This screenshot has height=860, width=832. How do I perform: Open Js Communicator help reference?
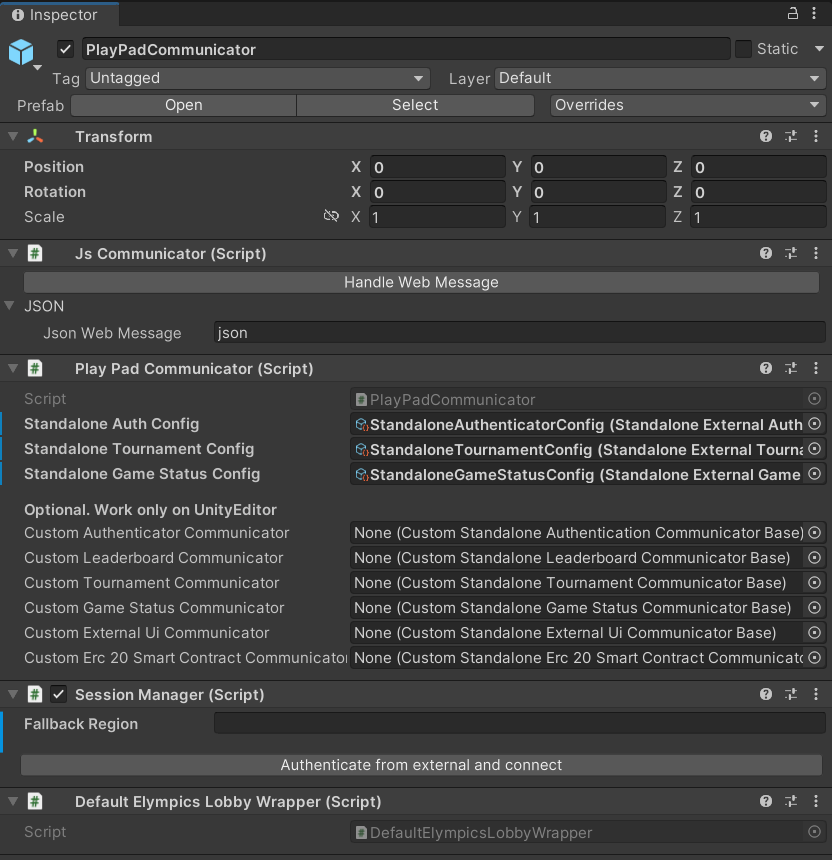(x=766, y=253)
